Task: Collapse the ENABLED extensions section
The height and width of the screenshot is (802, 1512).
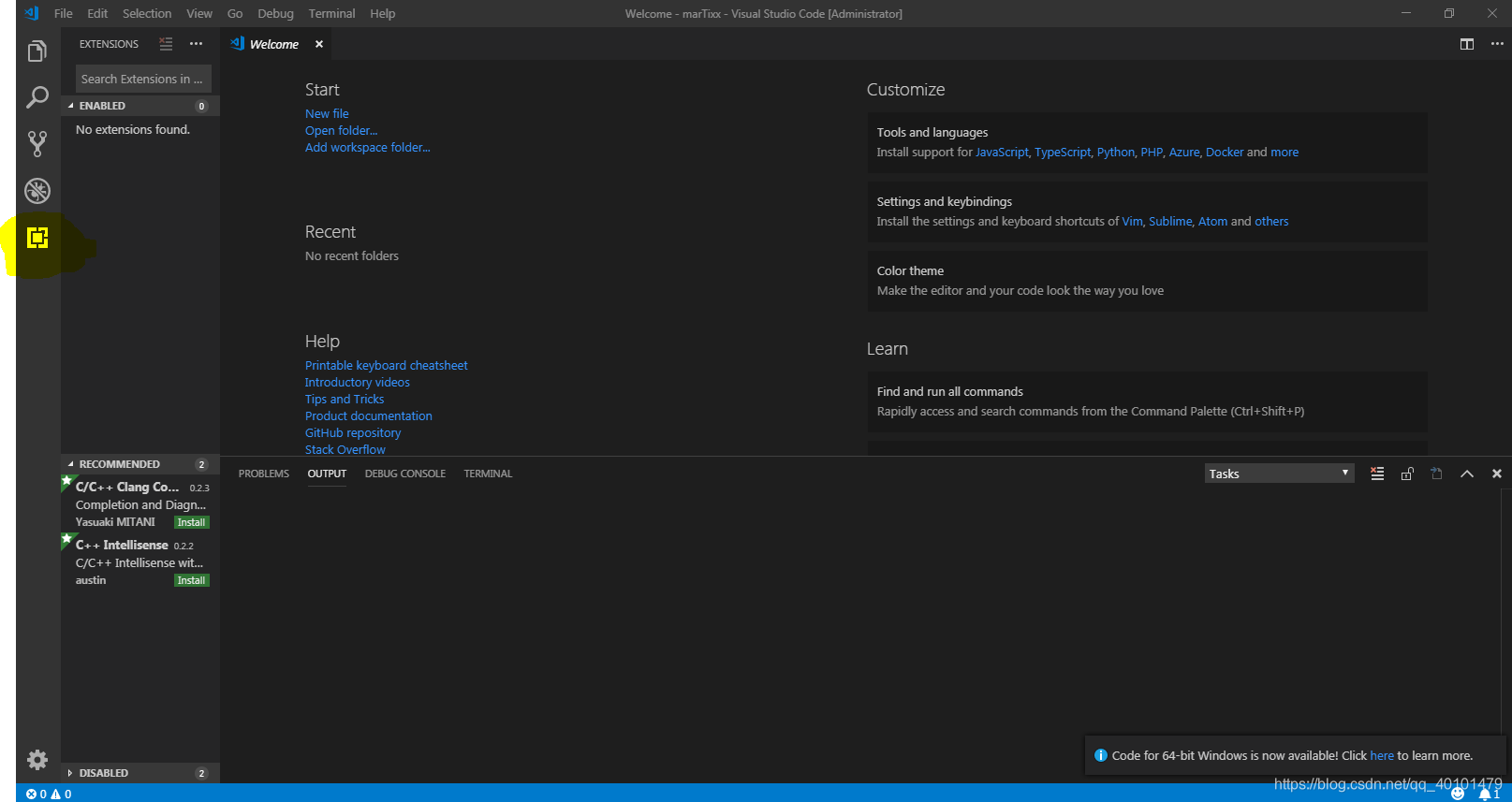Action: [x=140, y=106]
